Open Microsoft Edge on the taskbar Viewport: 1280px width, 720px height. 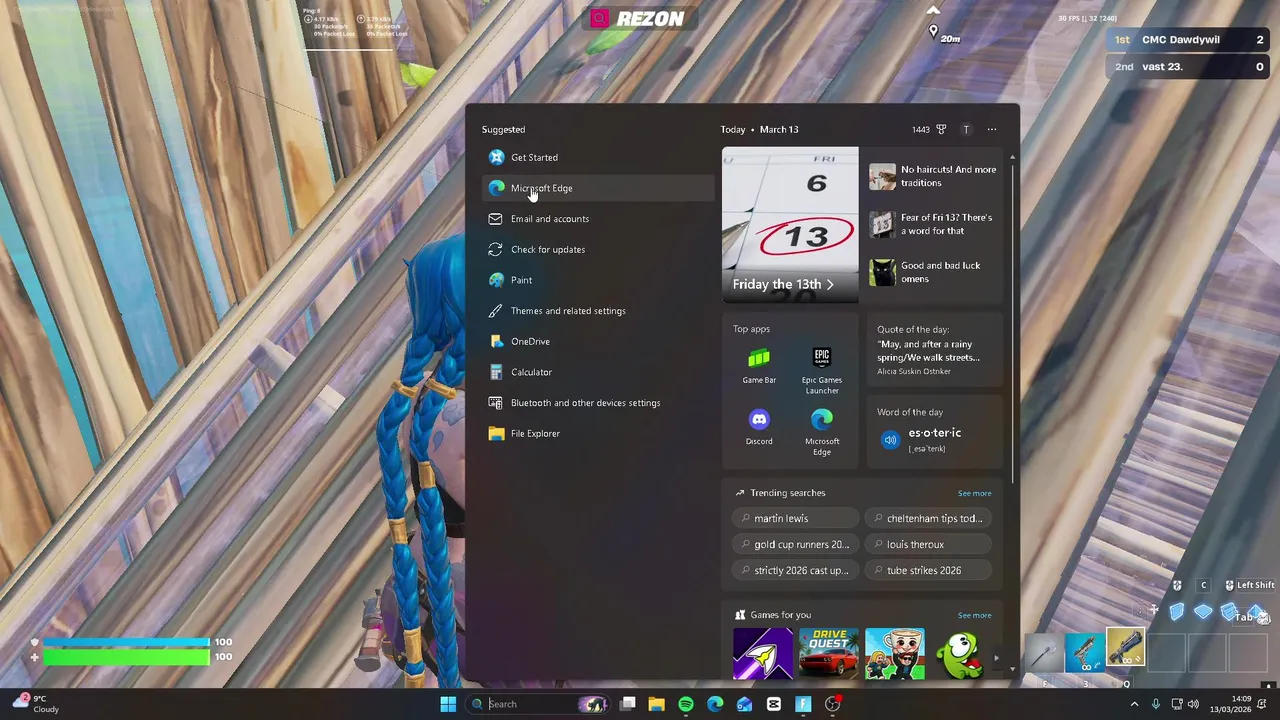click(x=715, y=704)
